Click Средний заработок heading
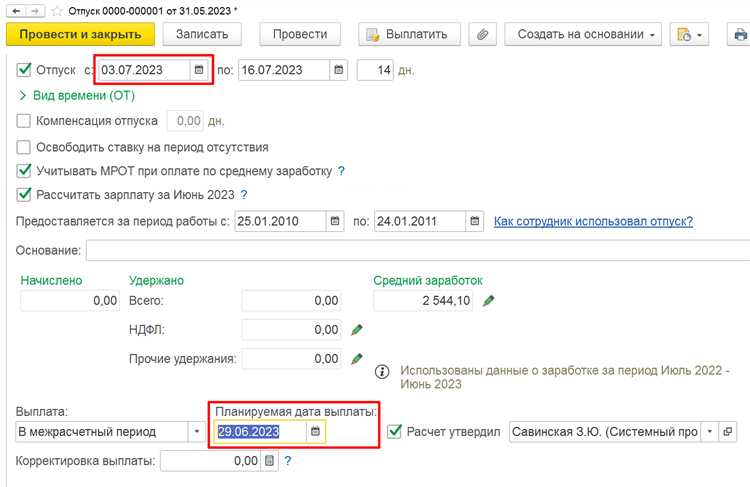Screen dimensions: 750x487 coord(428,280)
